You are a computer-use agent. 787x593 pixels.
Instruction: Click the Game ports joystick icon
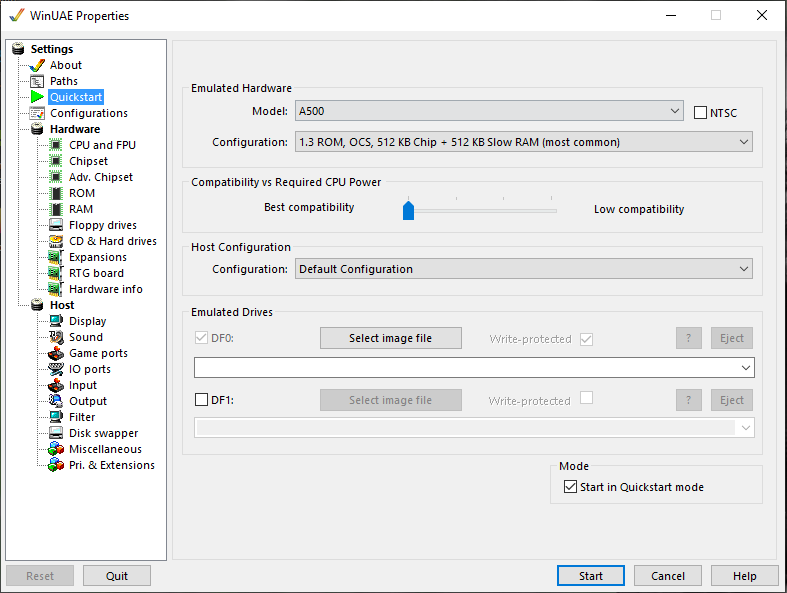tap(56, 353)
